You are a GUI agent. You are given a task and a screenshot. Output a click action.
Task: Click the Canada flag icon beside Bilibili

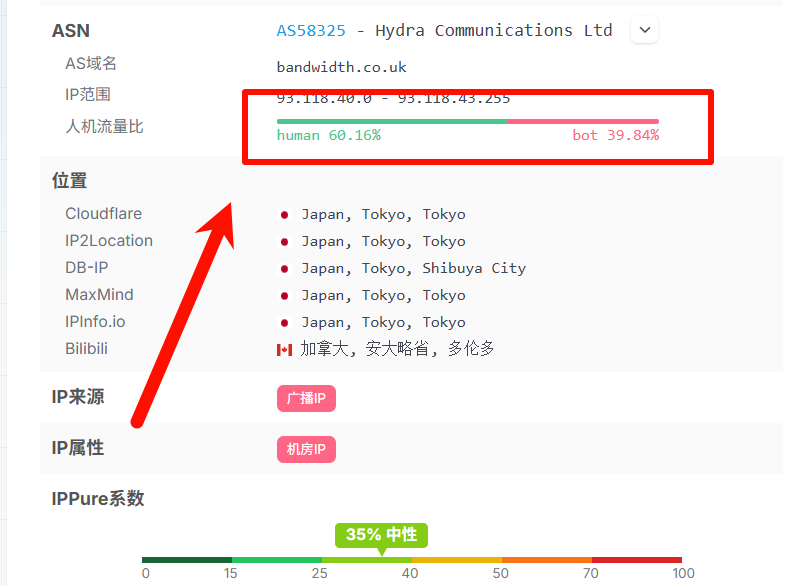point(284,350)
